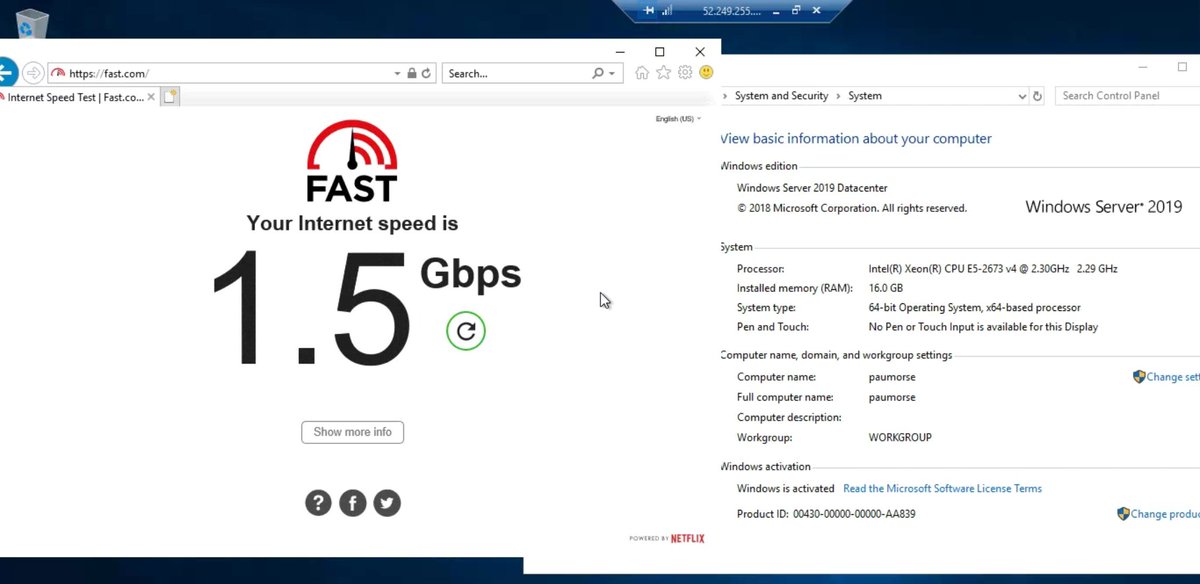This screenshot has height=584, width=1200.
Task: Click the 1.5 speed result number
Action: pos(311,307)
